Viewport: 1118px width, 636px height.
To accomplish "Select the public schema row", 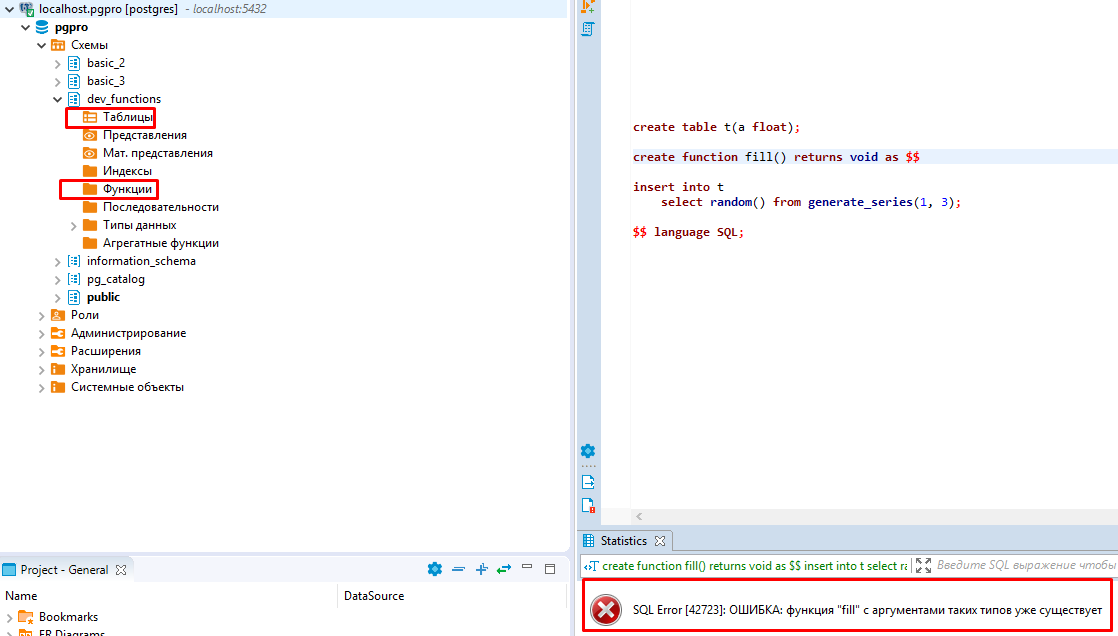I will tap(103, 297).
